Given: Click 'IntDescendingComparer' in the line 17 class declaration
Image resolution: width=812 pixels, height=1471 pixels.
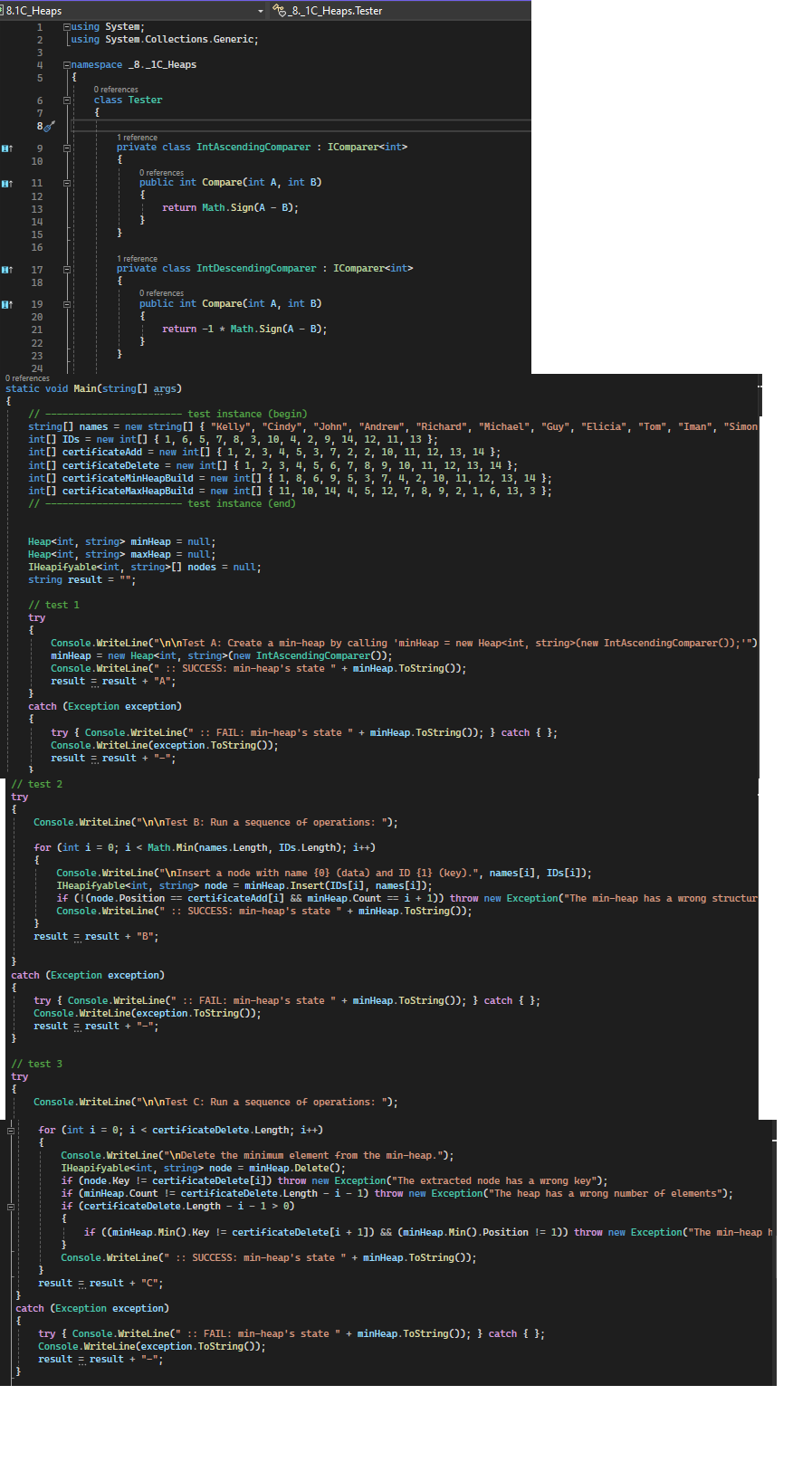Looking at the screenshot, I should (256, 268).
